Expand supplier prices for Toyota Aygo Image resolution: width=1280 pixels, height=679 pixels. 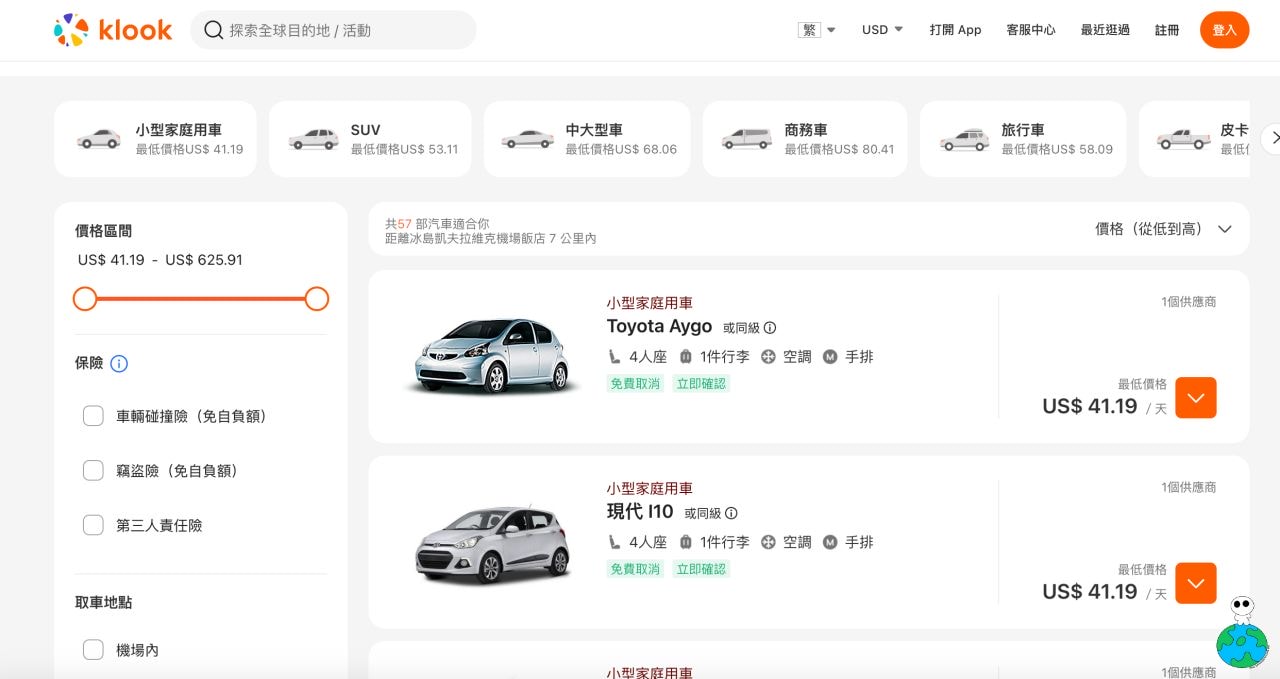click(1196, 398)
